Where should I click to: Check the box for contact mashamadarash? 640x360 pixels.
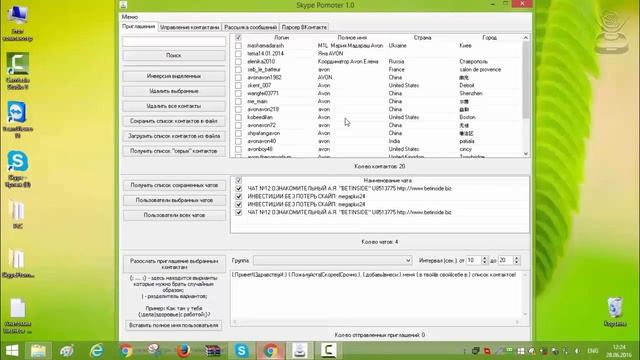pos(238,46)
